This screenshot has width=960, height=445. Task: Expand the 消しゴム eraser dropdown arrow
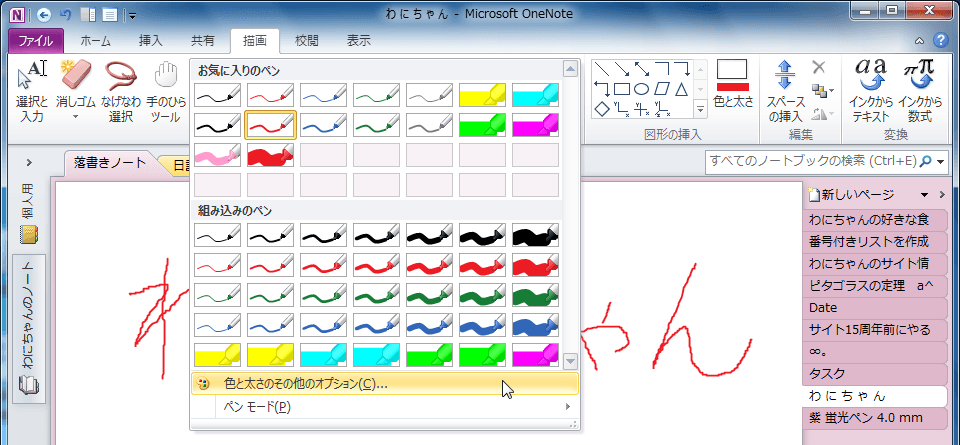click(x=75, y=116)
